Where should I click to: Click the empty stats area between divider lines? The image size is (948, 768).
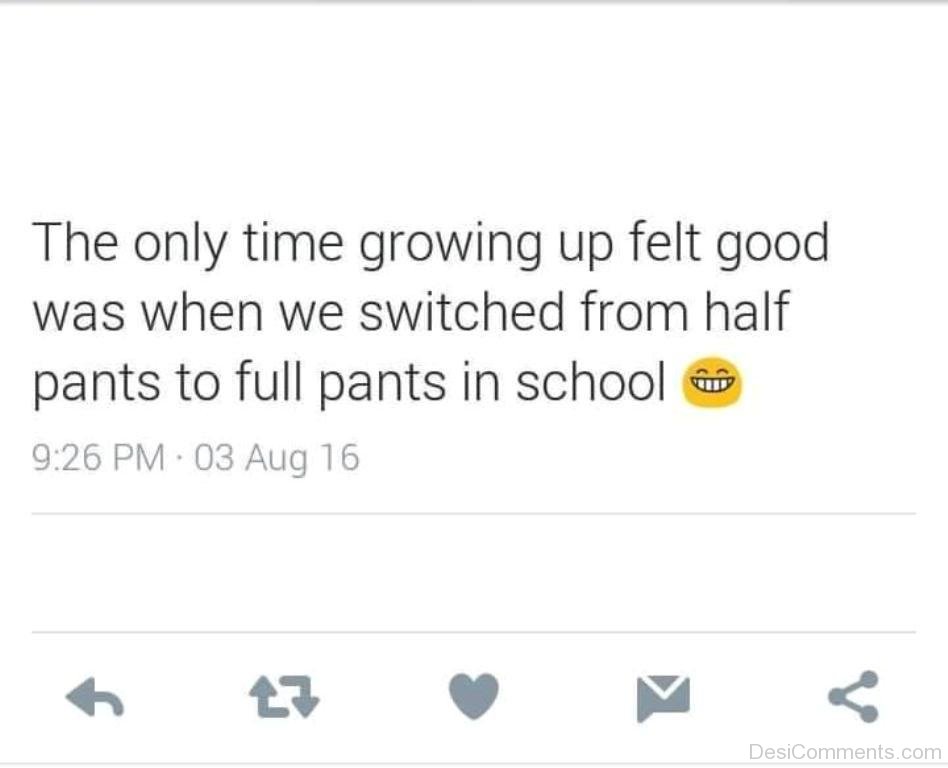(x=474, y=573)
